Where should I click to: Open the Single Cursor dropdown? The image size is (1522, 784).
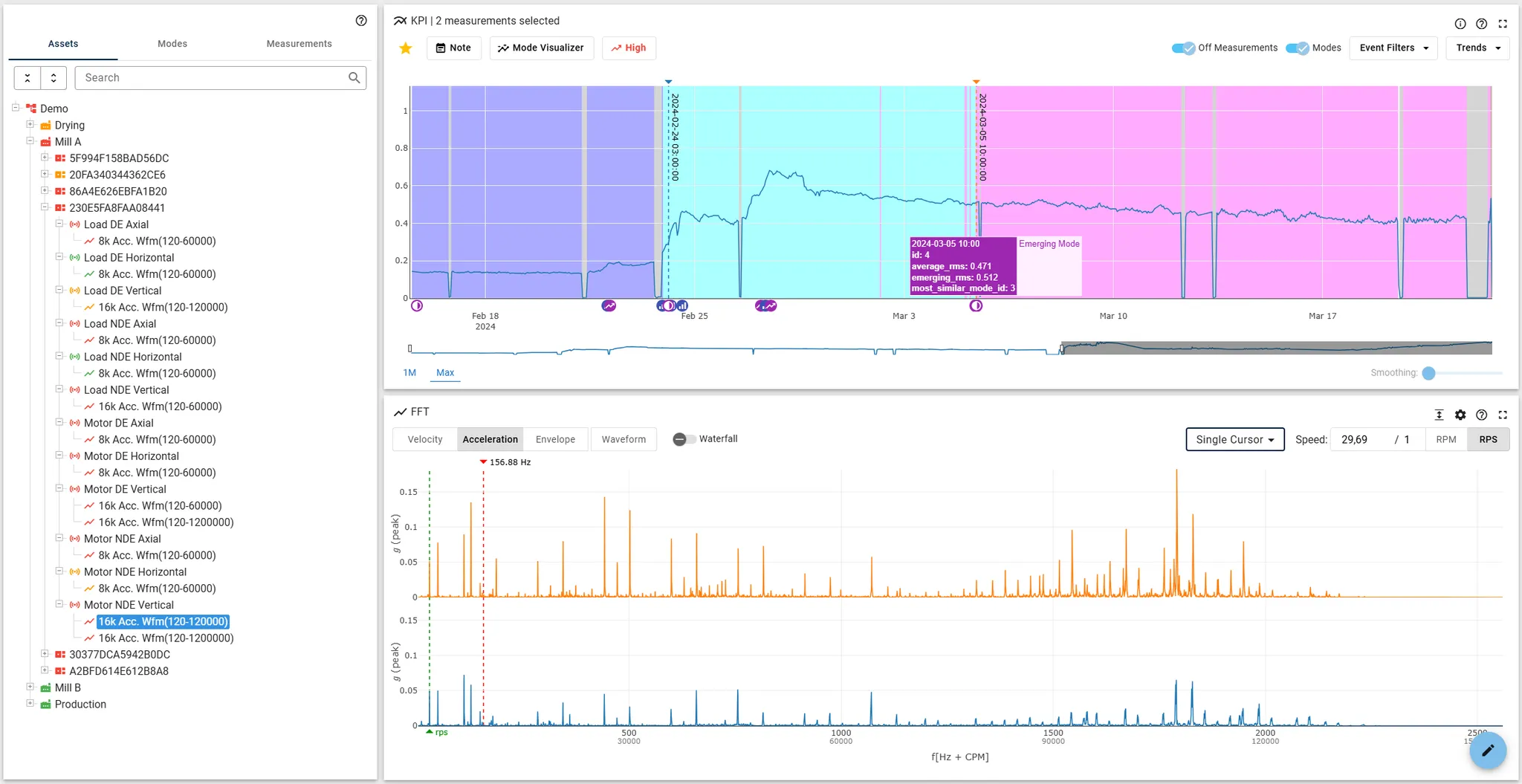click(x=1235, y=439)
